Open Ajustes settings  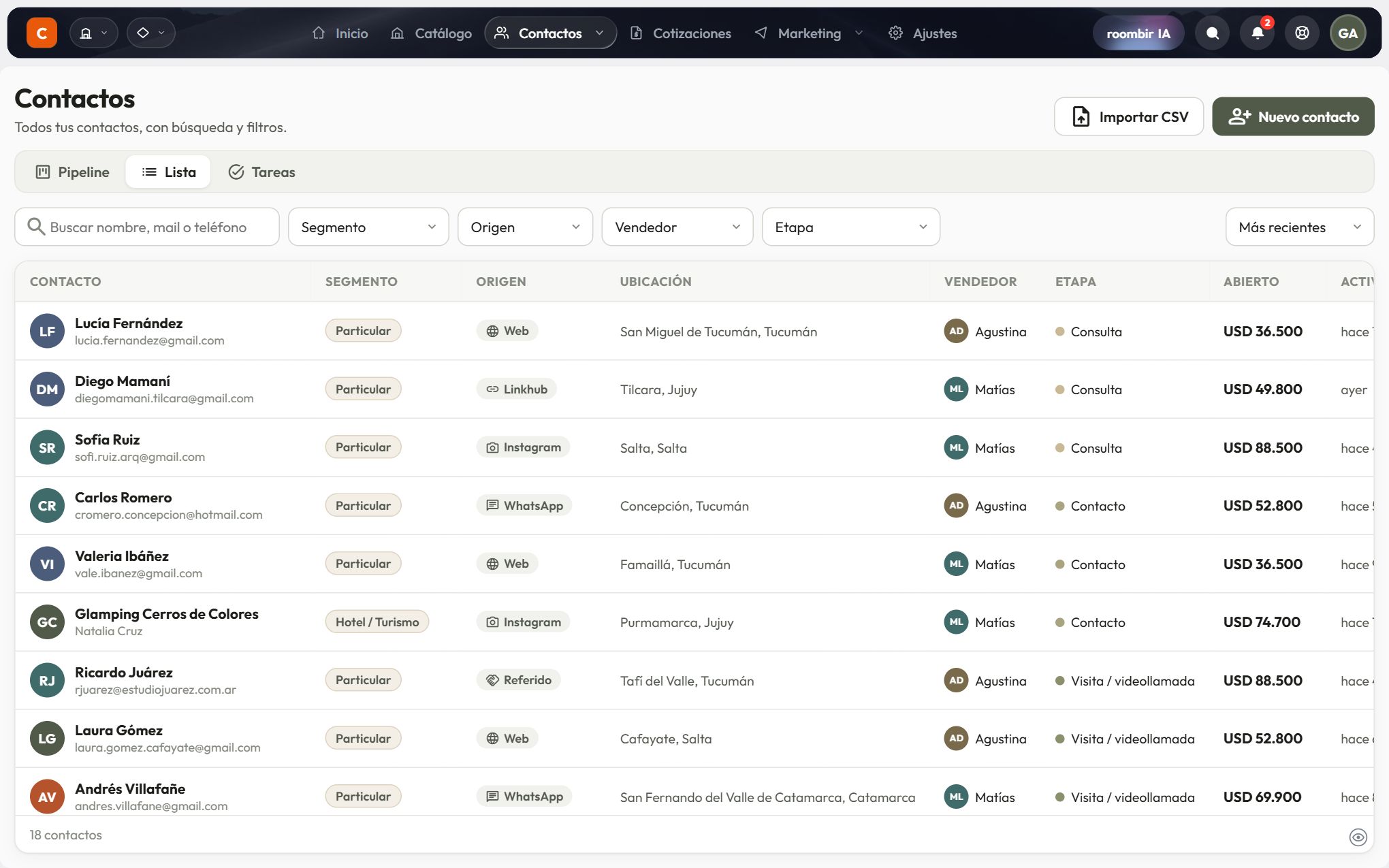tap(923, 33)
